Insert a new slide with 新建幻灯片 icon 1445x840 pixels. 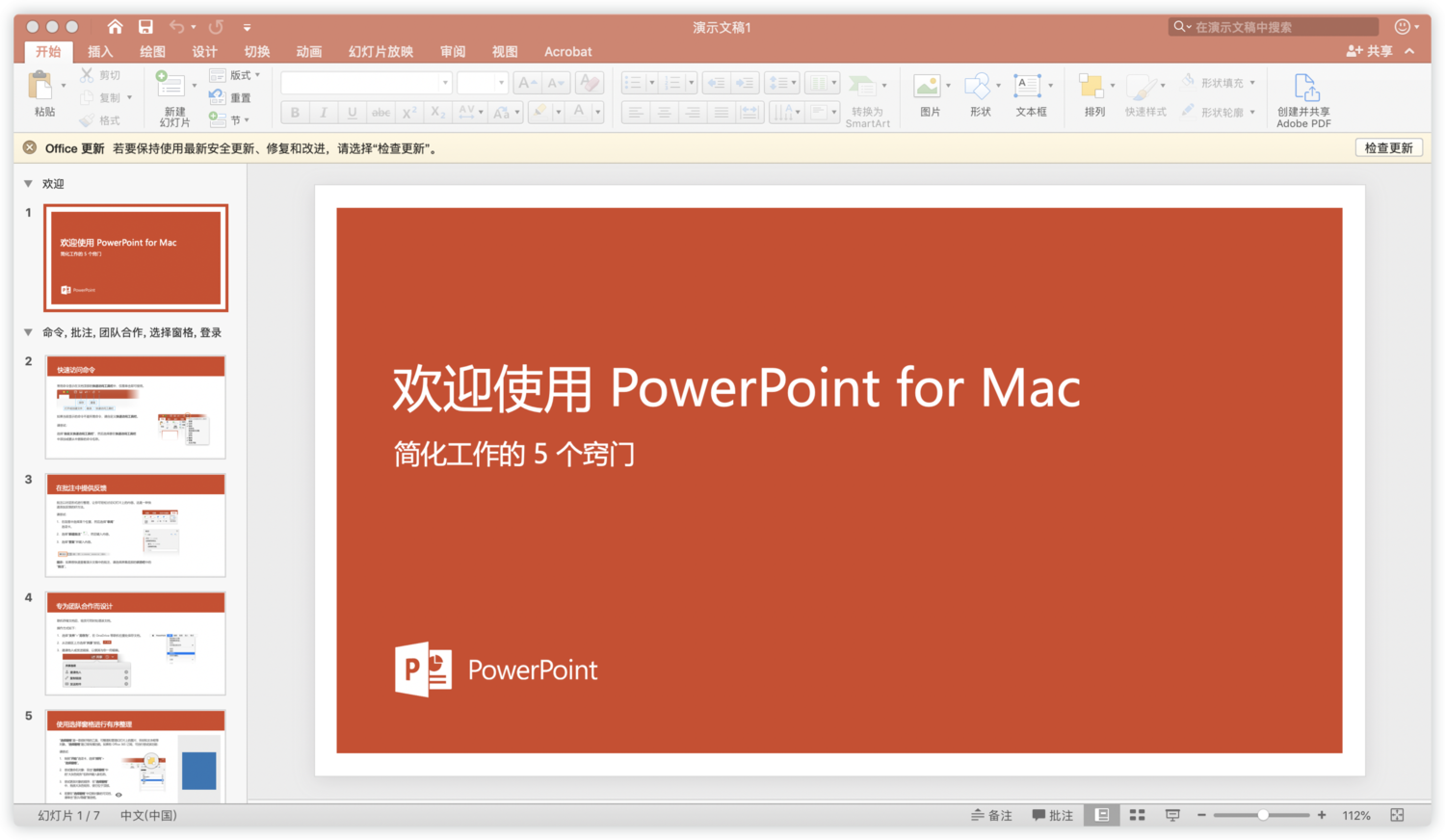point(171,84)
